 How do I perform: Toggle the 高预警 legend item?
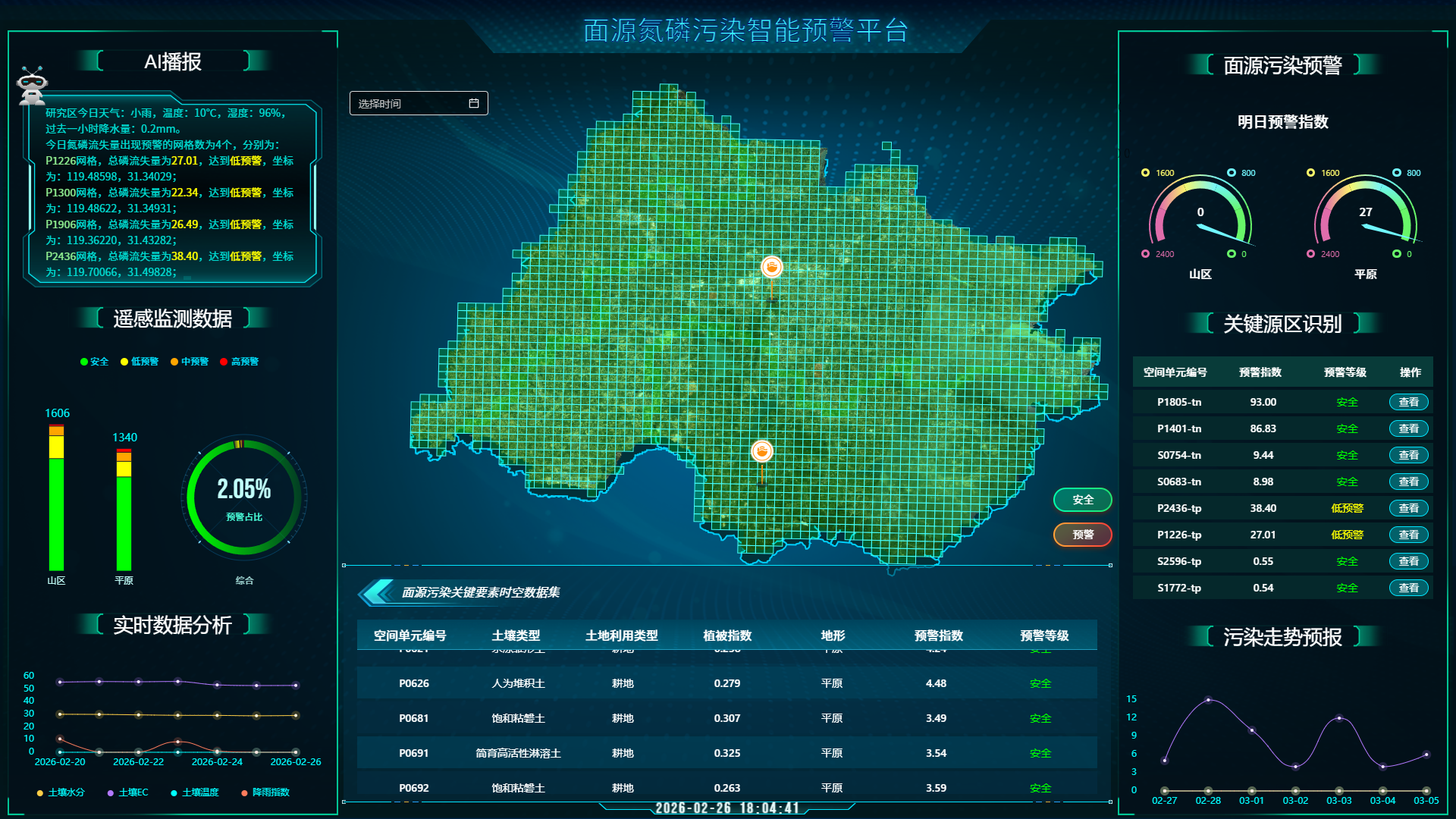(x=240, y=362)
